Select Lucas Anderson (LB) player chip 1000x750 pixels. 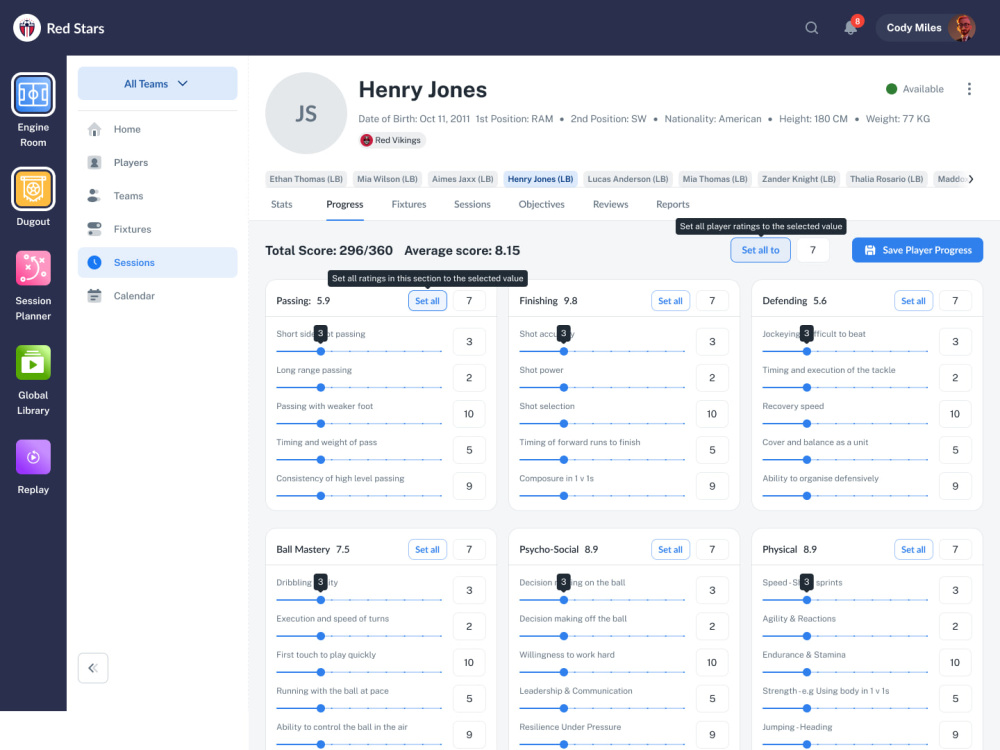pos(628,179)
